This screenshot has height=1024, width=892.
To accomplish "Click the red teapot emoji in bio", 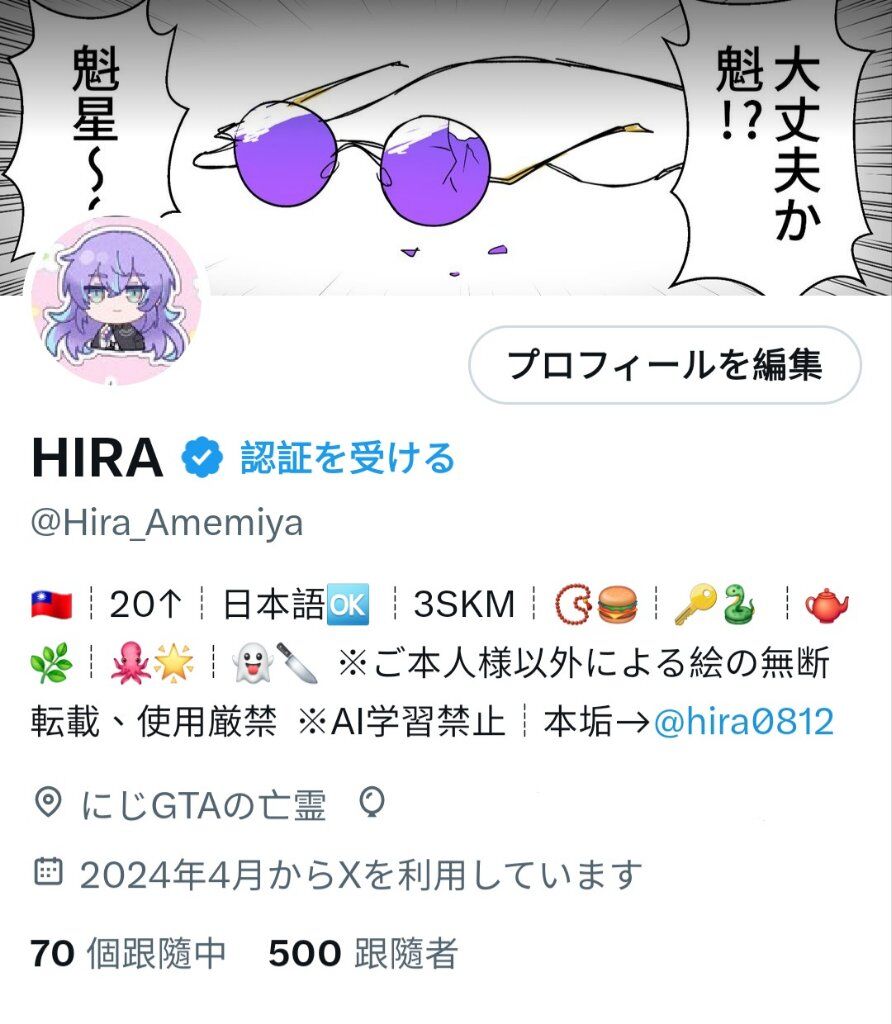I will [x=826, y=604].
